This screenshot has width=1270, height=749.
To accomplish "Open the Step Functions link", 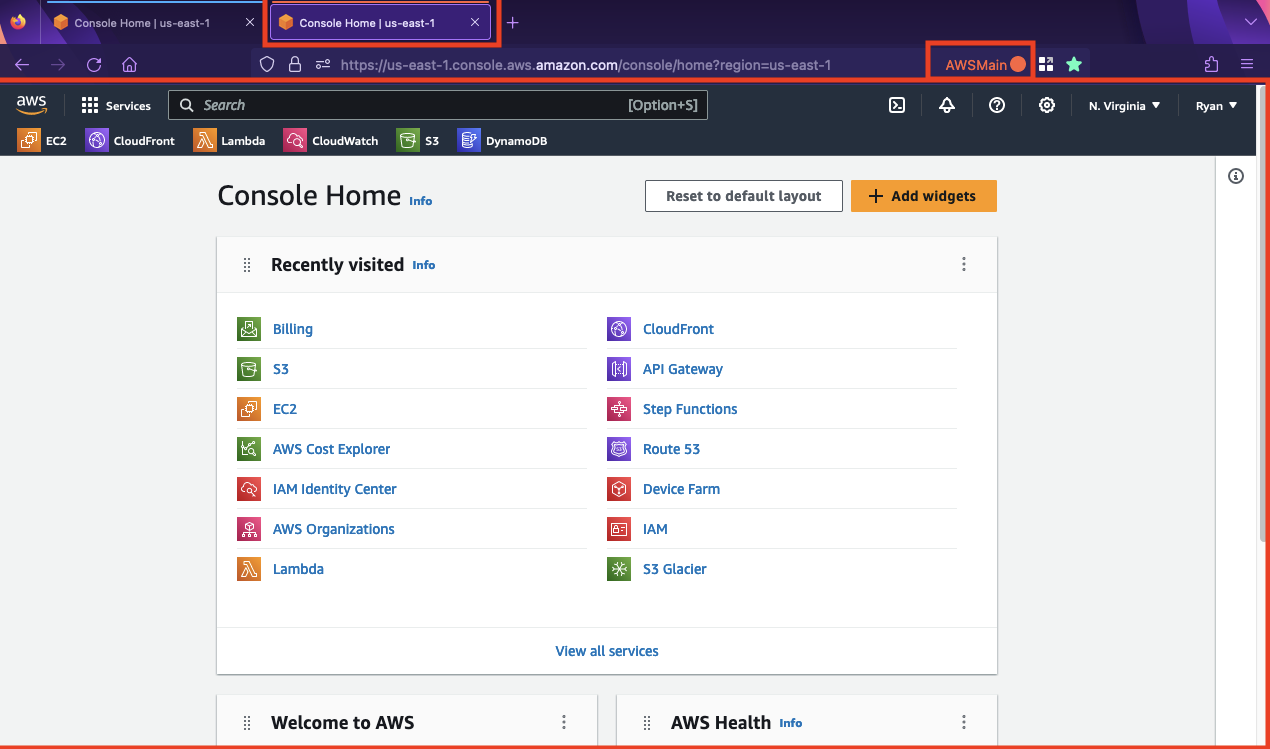I will pyautogui.click(x=690, y=409).
